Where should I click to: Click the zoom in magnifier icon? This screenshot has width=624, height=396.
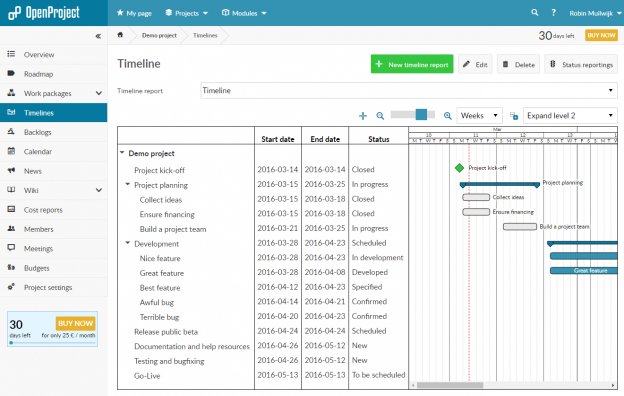448,116
